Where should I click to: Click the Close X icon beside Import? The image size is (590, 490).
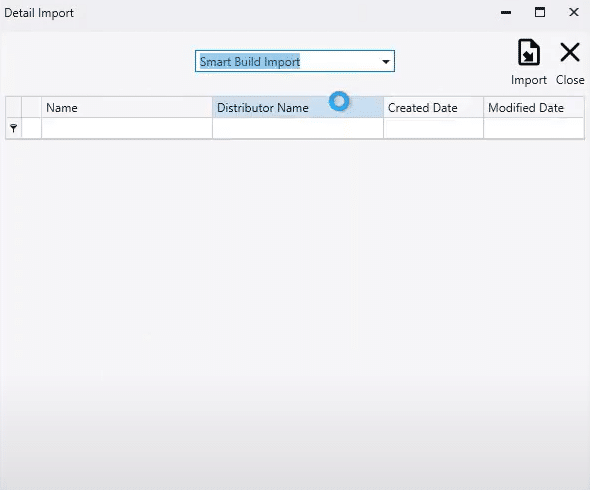(570, 52)
